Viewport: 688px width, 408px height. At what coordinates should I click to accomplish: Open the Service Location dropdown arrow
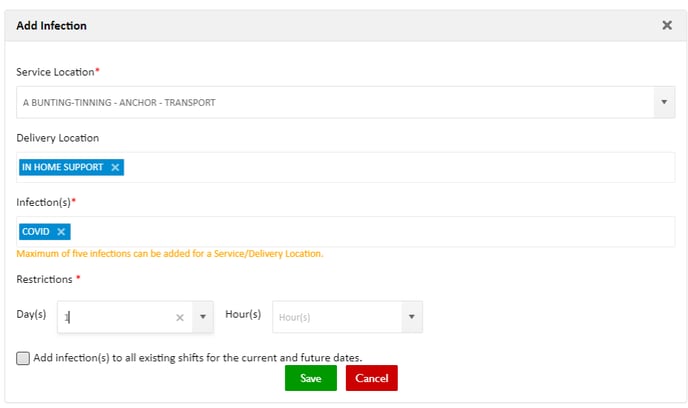(664, 102)
